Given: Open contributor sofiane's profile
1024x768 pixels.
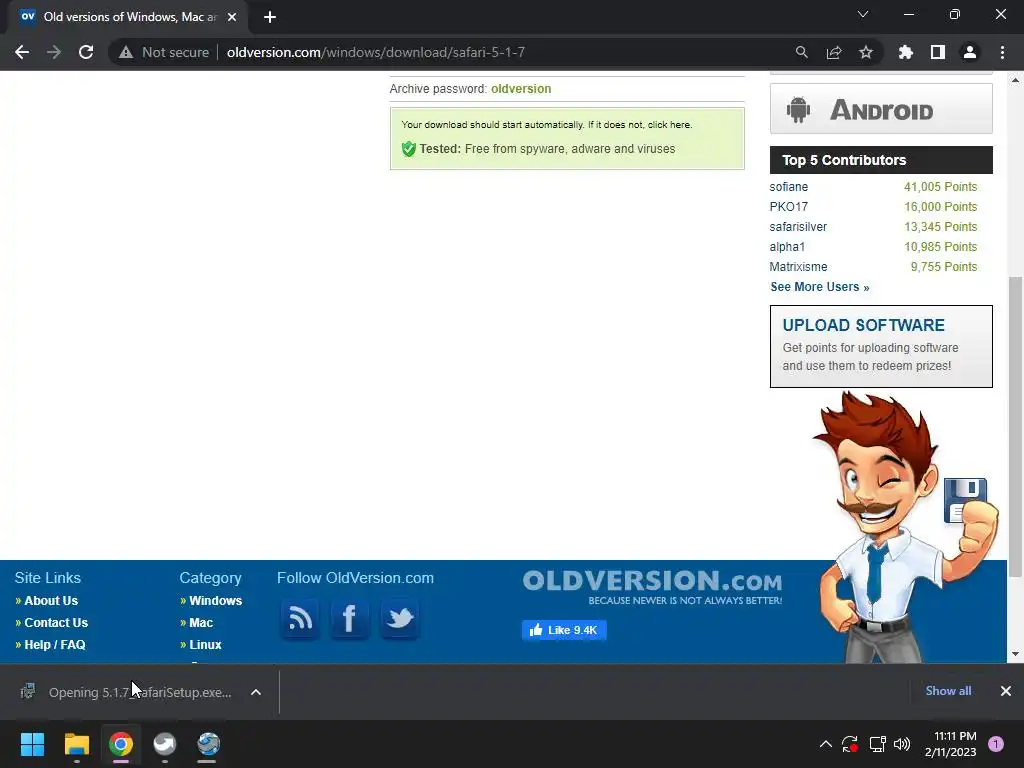Looking at the screenshot, I should (x=788, y=187).
